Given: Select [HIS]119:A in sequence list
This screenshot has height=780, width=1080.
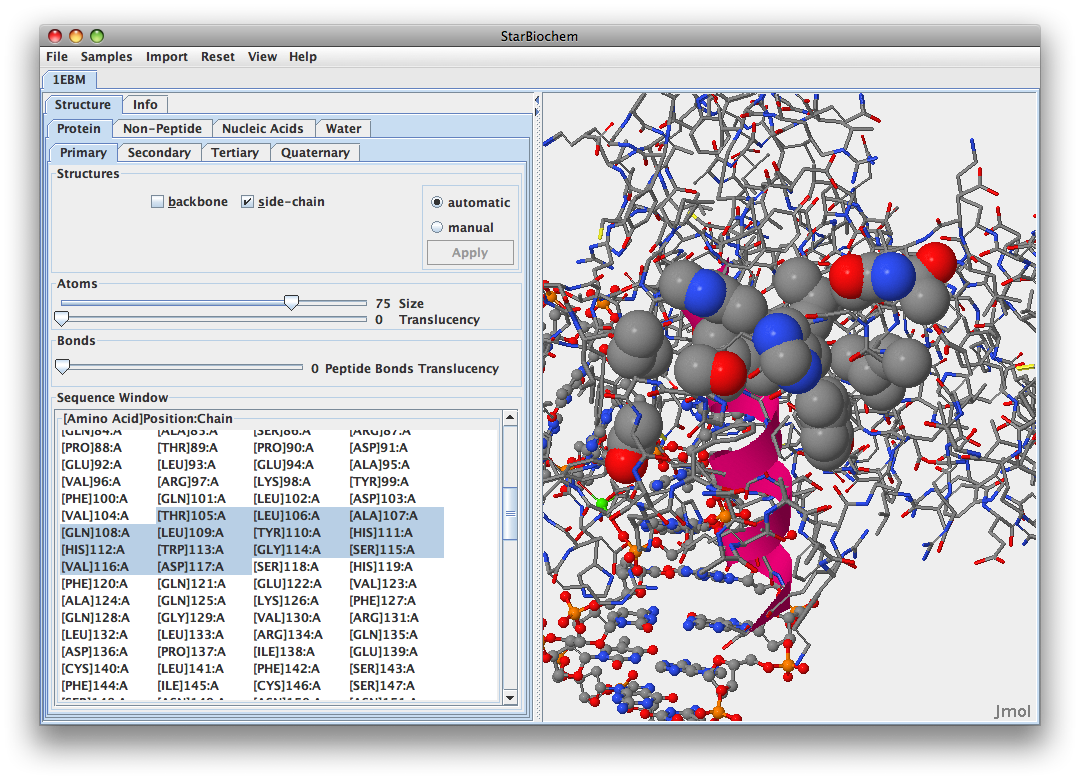Looking at the screenshot, I should pyautogui.click(x=381, y=566).
